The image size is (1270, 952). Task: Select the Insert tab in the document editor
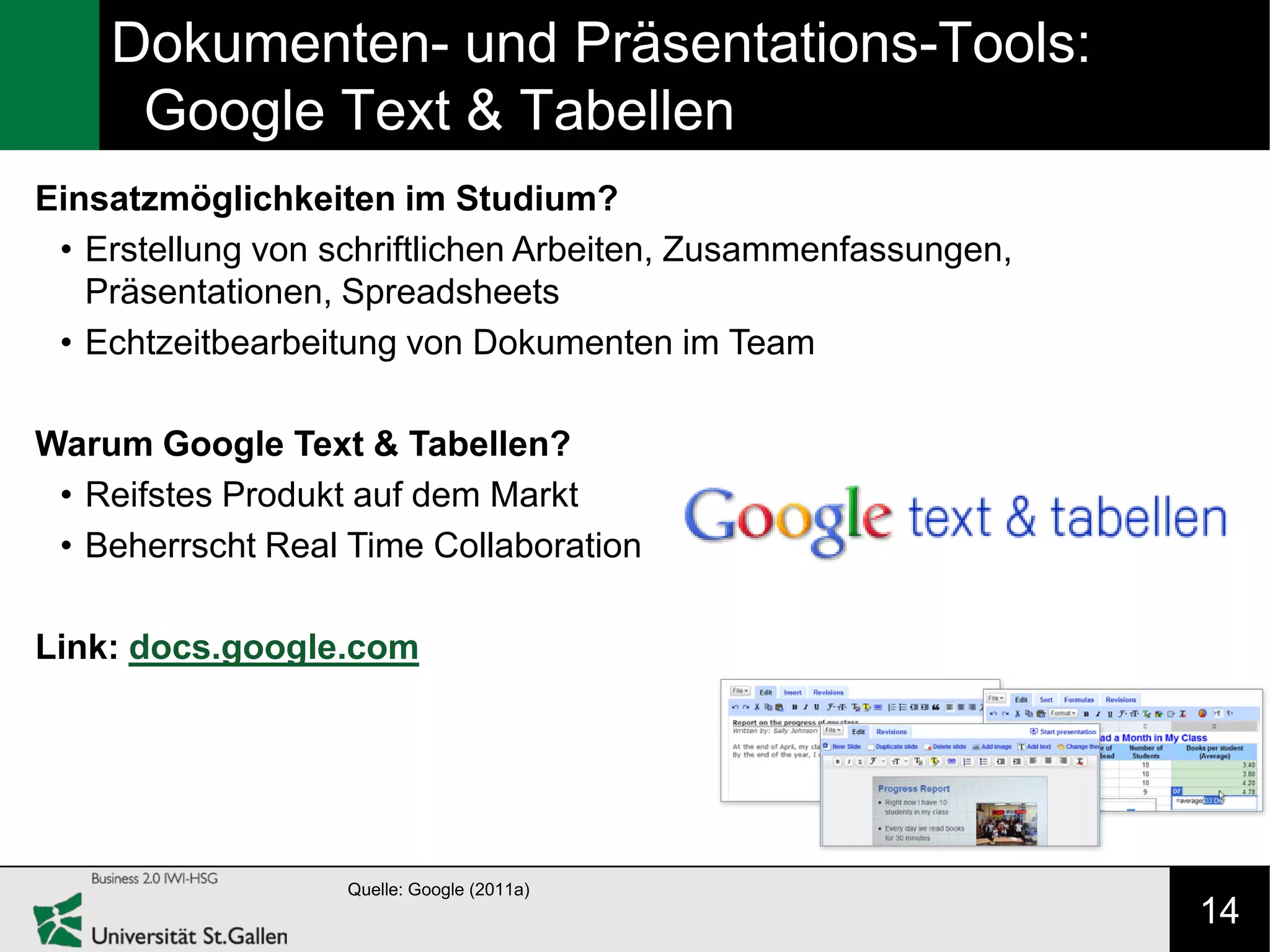(x=793, y=692)
